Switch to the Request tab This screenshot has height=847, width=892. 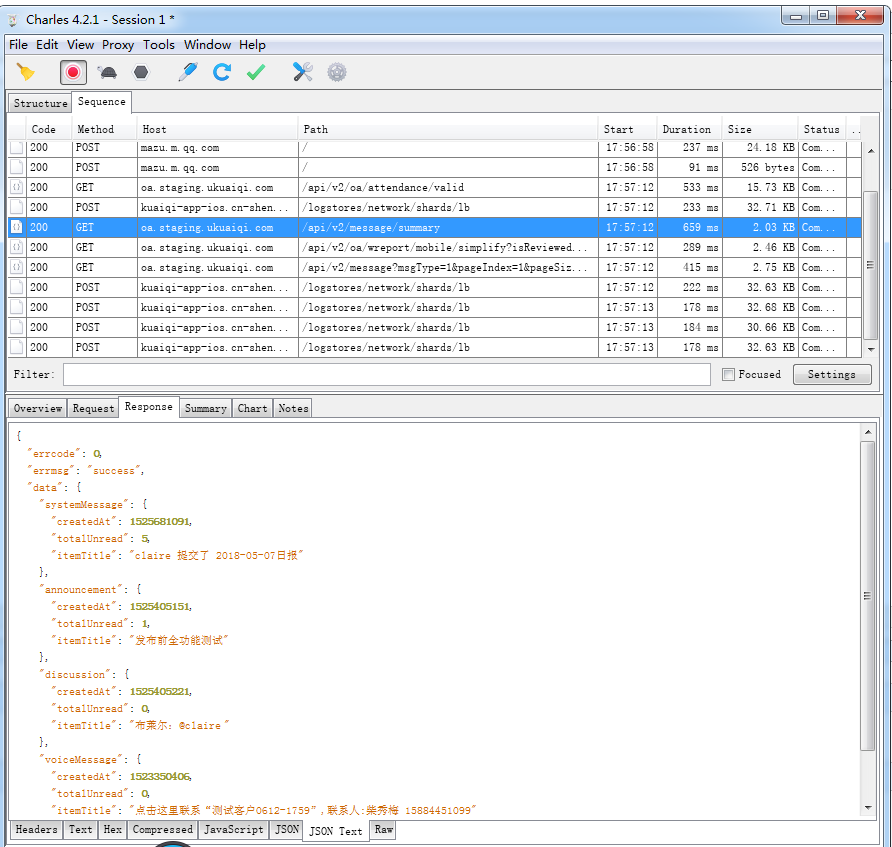click(x=93, y=408)
